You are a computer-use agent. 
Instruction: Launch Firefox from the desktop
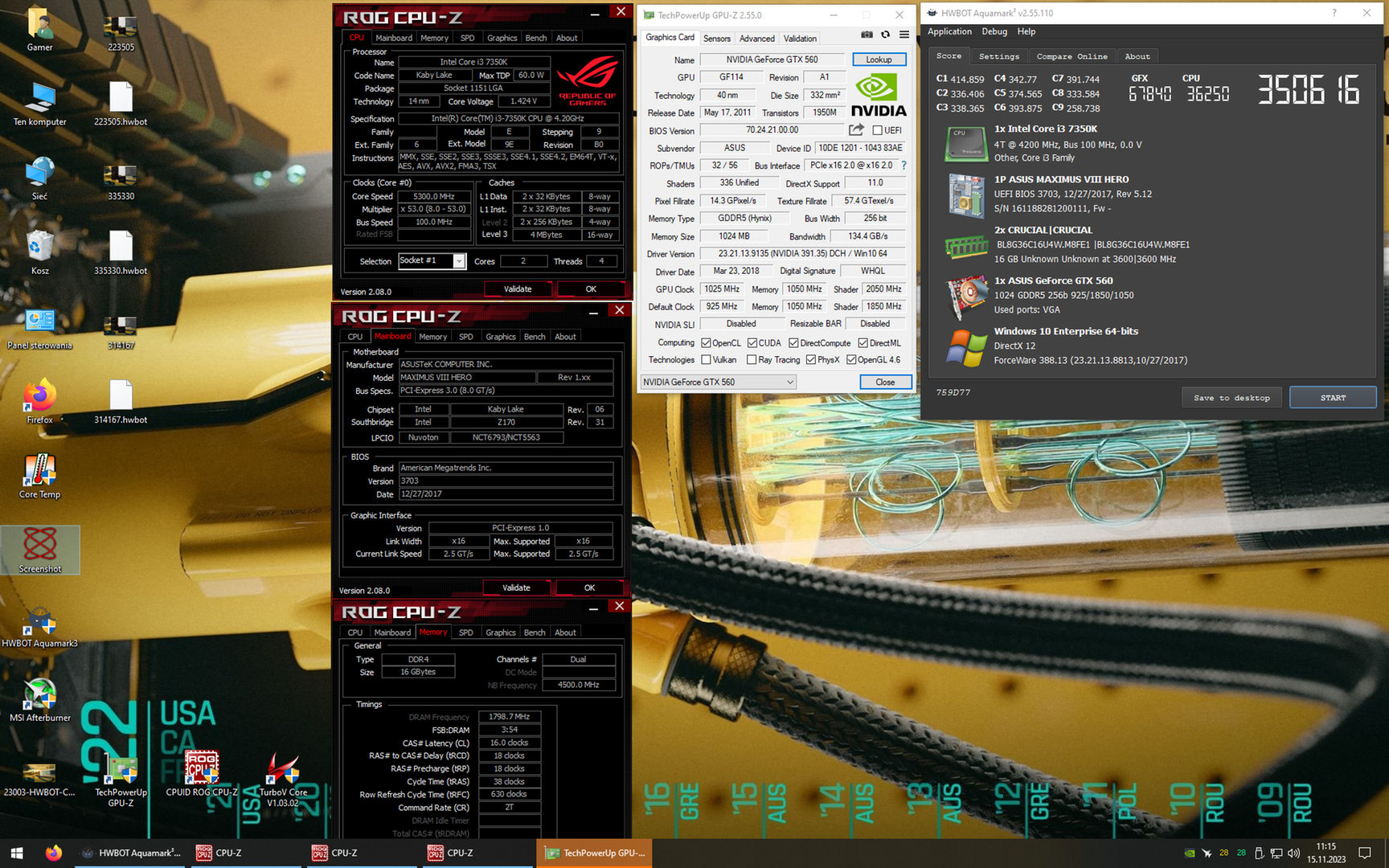tap(40, 402)
